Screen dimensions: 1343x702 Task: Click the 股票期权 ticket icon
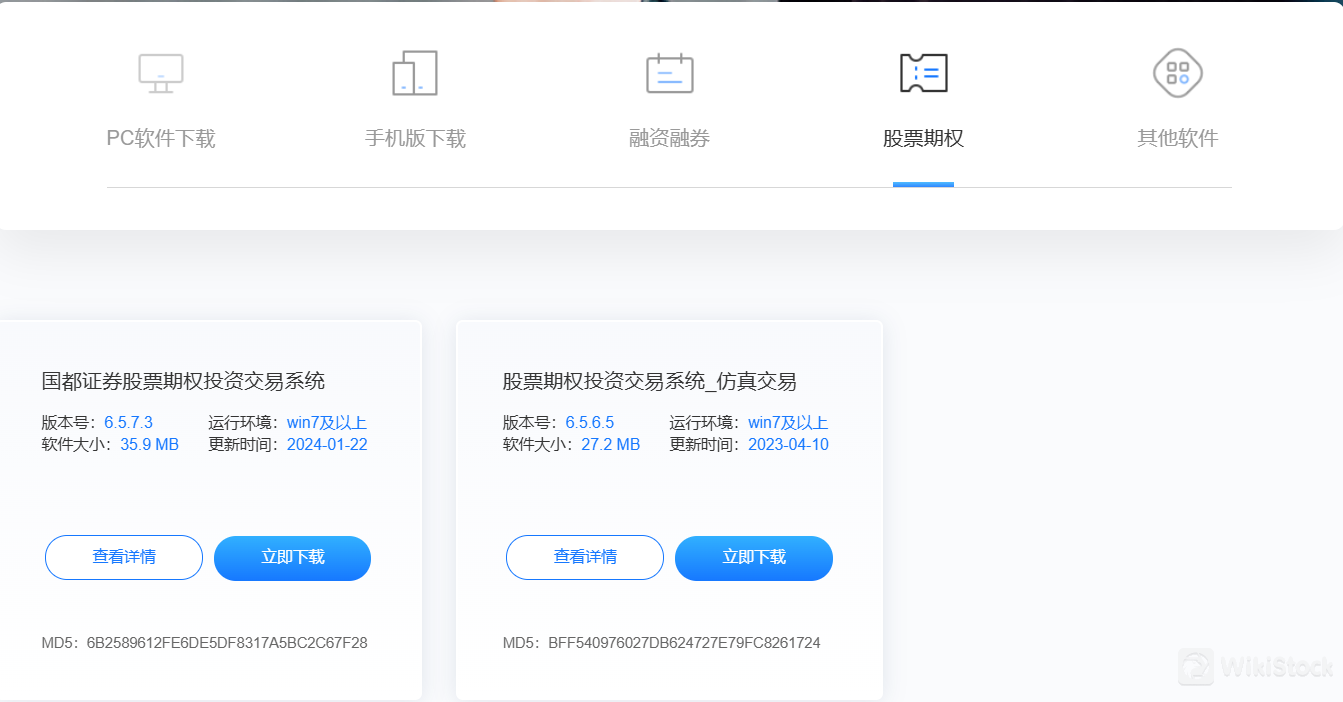click(923, 73)
